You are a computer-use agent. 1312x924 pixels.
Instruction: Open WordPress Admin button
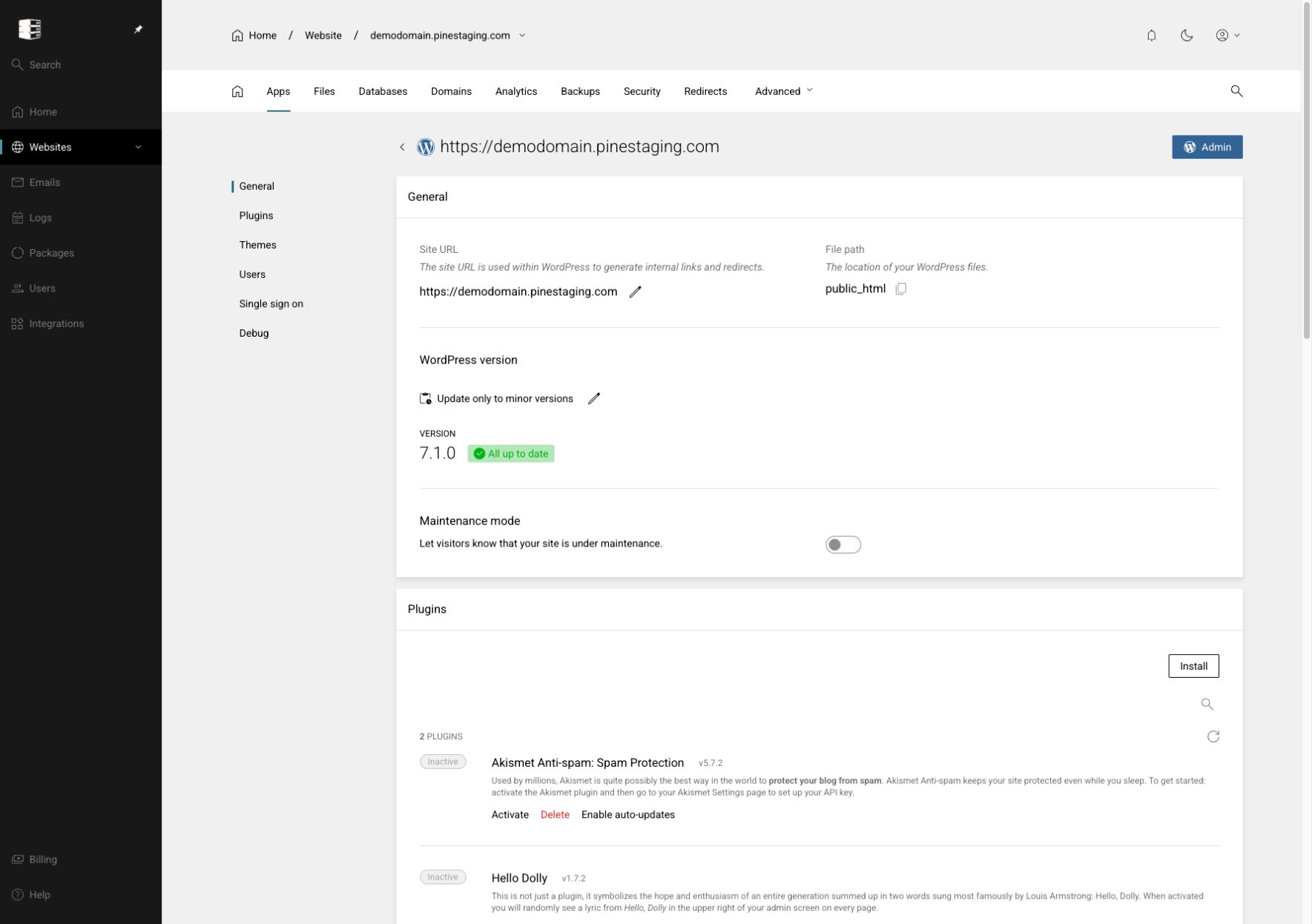coord(1207,147)
